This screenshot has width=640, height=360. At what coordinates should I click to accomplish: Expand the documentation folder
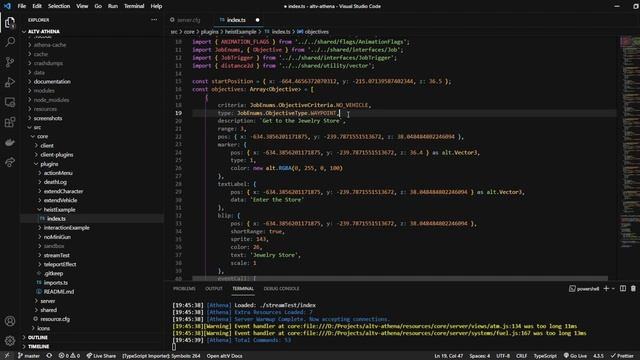(52, 82)
